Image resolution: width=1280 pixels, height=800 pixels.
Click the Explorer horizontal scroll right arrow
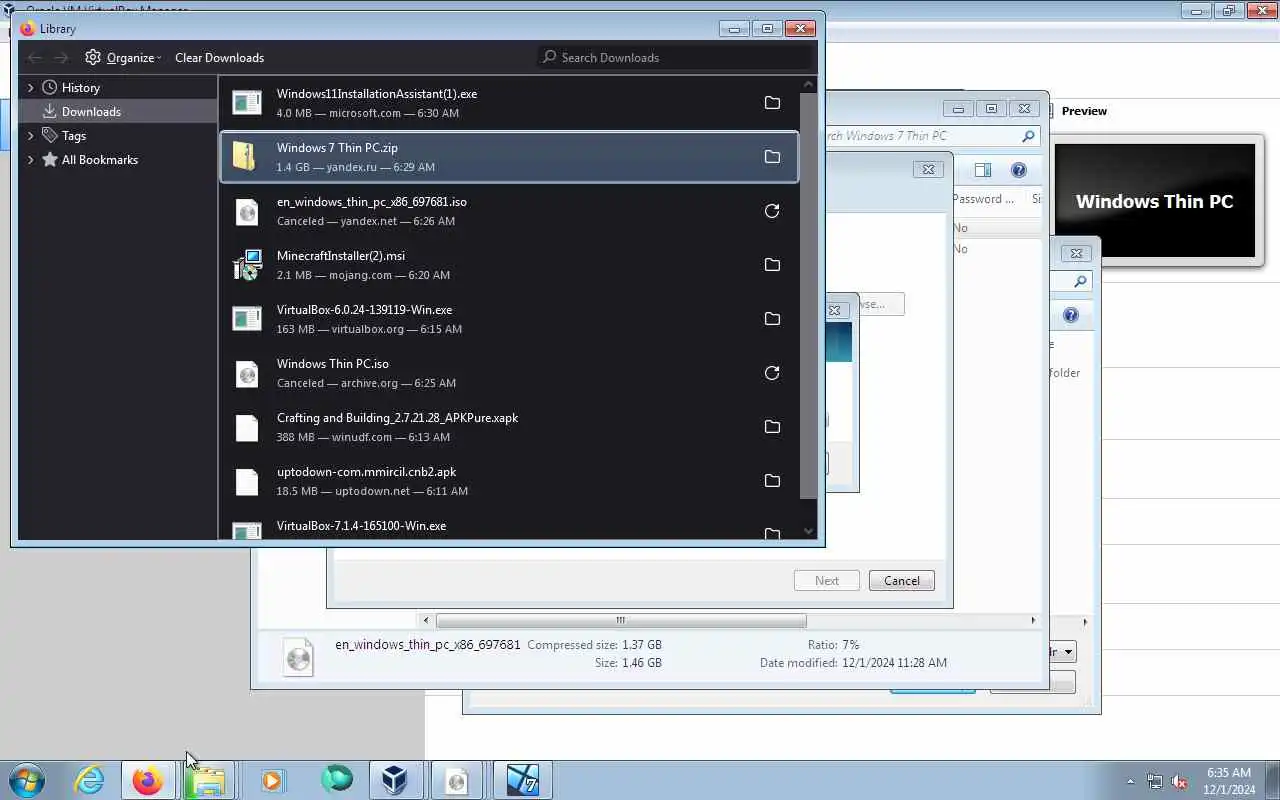coord(1033,621)
